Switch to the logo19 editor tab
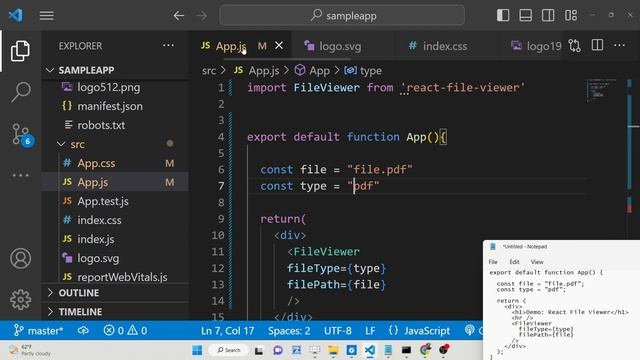The image size is (640, 360). click(x=536, y=46)
